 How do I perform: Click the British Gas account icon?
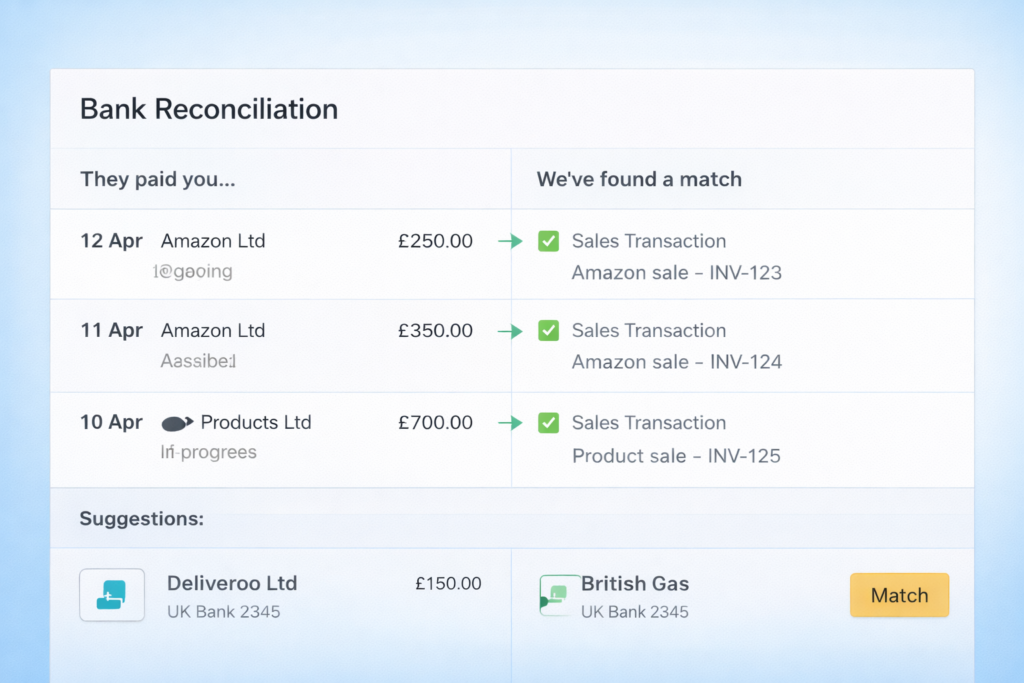pyautogui.click(x=555, y=595)
